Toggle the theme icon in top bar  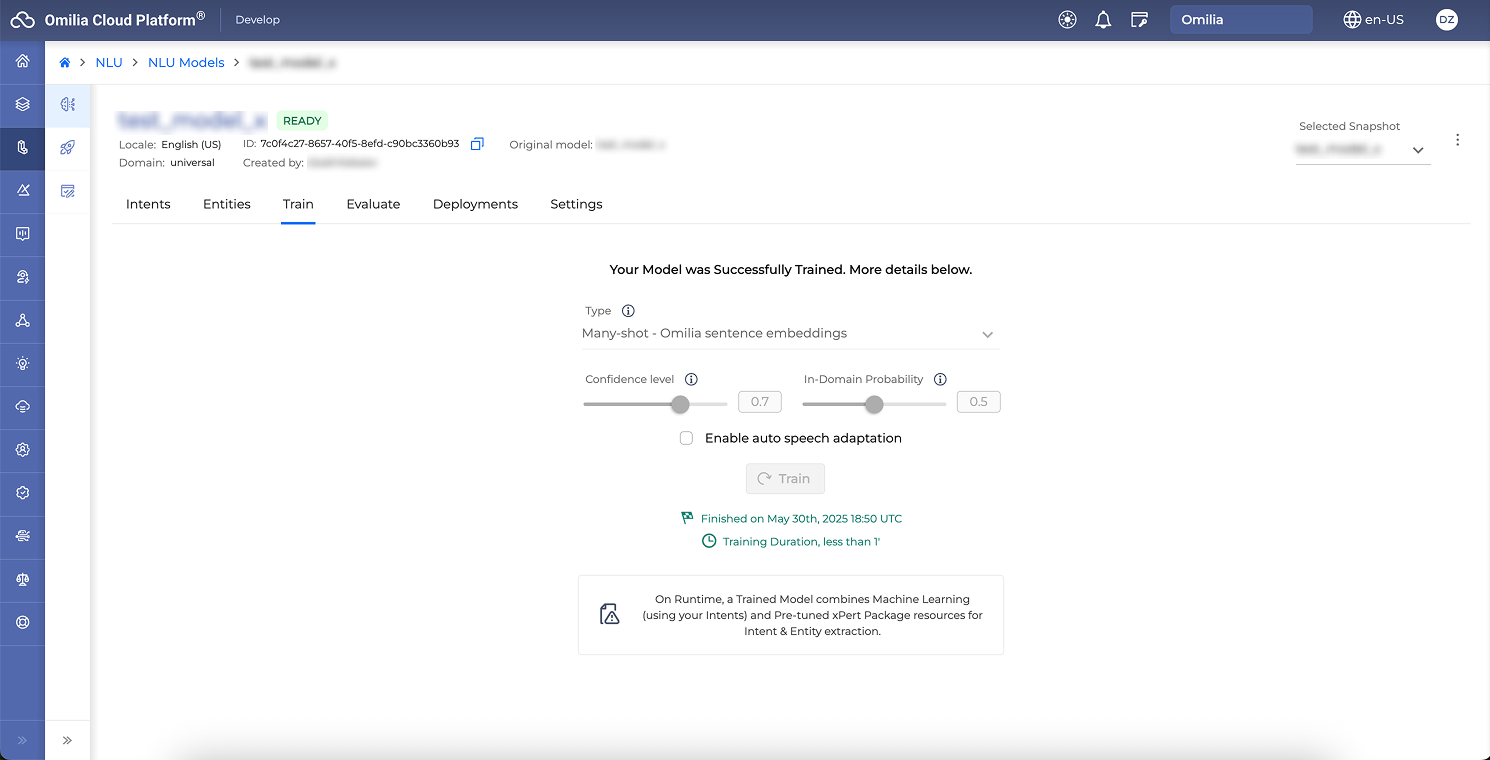1067,20
